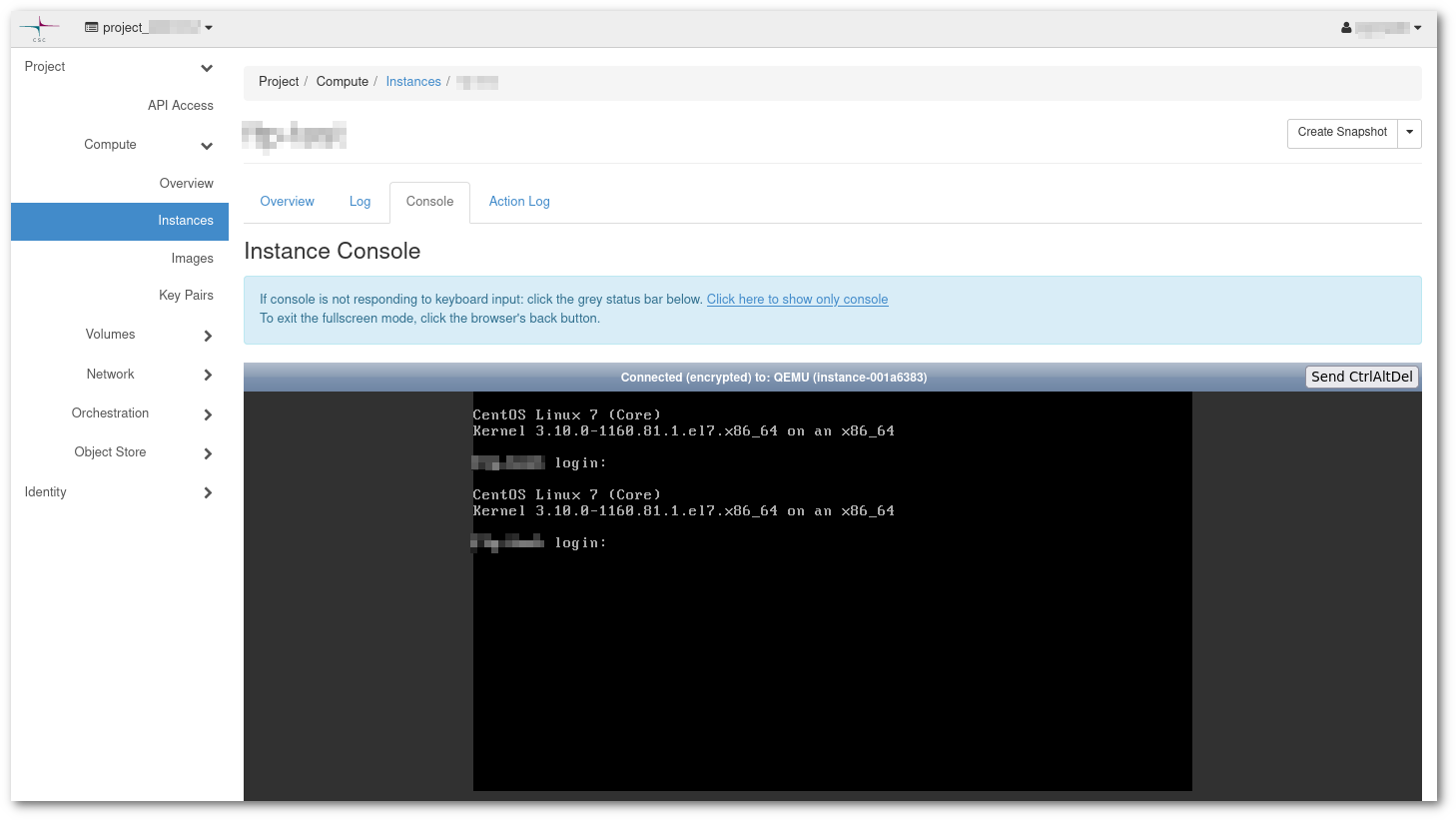The height and width of the screenshot is (820, 1456).
Task: Click the CSC logo in the top bar
Action: coord(38,27)
